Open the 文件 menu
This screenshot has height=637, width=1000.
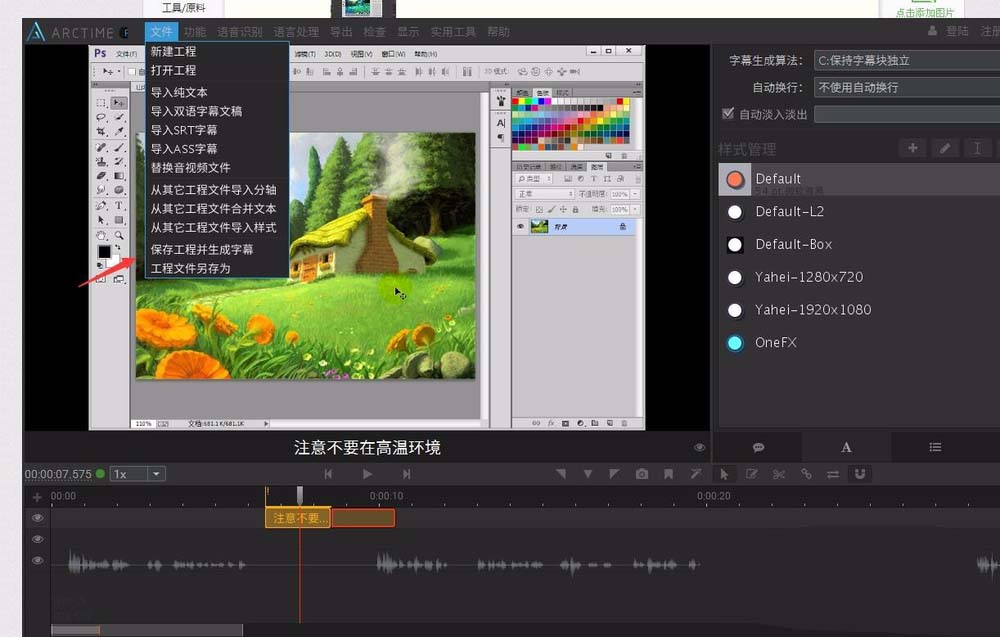click(x=161, y=32)
